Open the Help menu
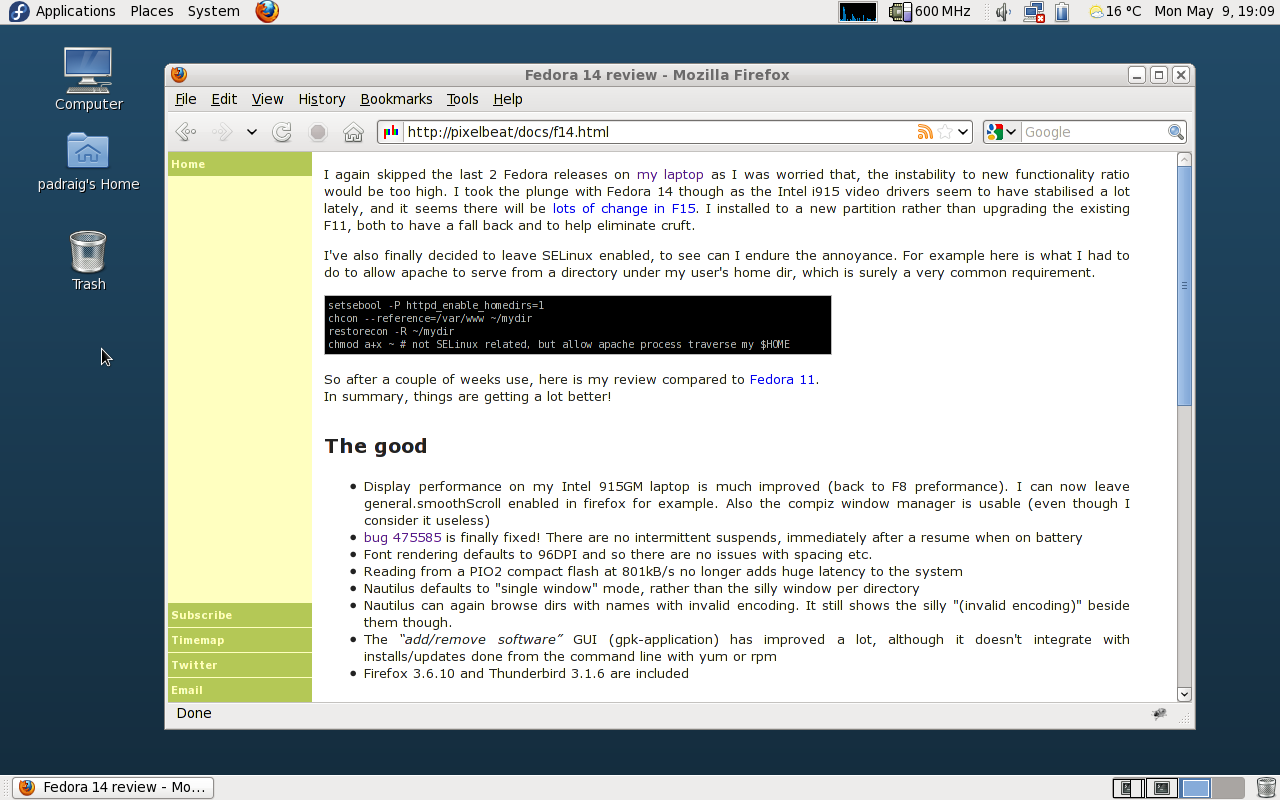 (x=508, y=99)
